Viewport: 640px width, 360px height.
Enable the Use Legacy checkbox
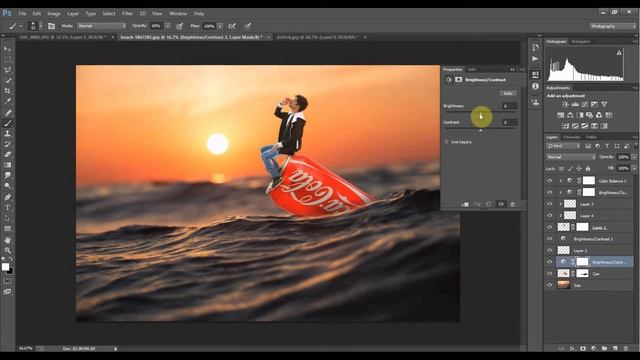tap(446, 142)
